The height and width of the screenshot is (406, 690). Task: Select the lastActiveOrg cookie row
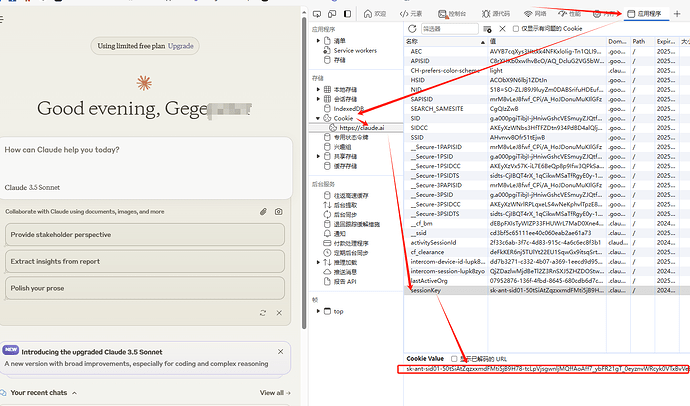click(547, 281)
